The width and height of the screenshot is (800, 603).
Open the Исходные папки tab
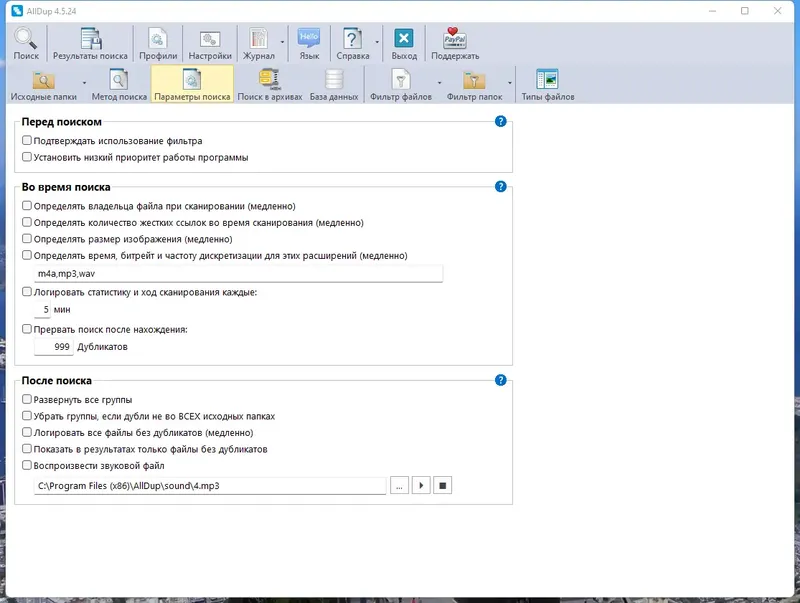44,85
